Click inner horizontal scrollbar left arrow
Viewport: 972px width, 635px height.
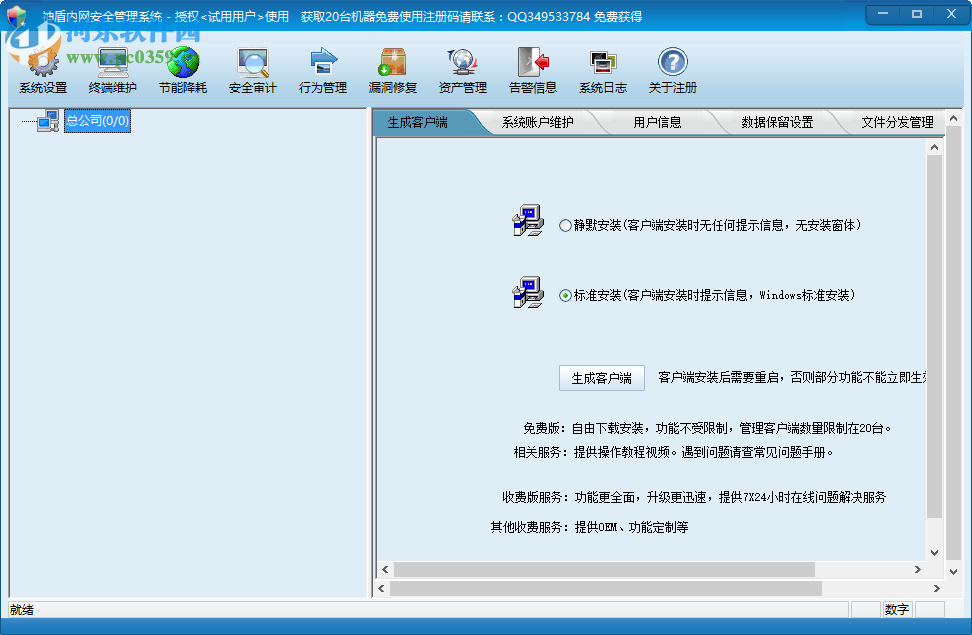[386, 569]
